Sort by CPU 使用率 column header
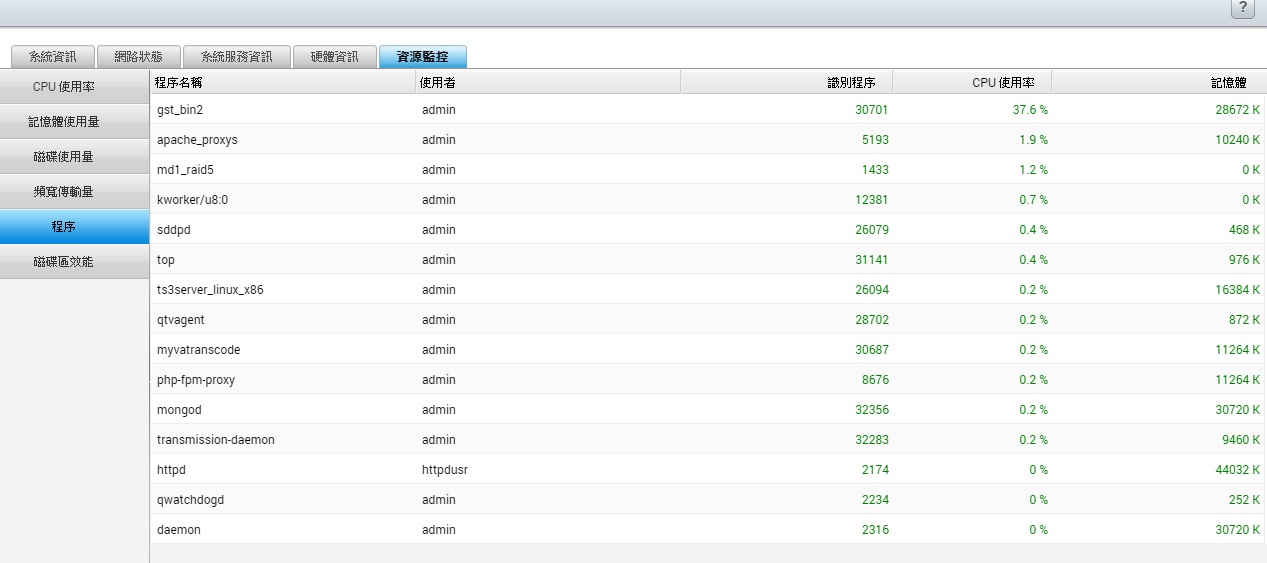The image size is (1267, 563). click(971, 82)
